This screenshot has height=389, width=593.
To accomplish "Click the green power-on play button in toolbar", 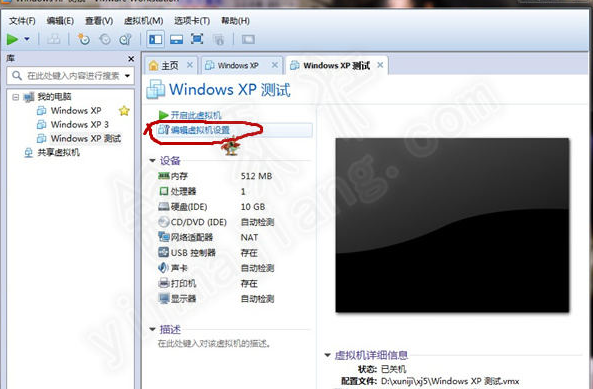I will point(12,39).
